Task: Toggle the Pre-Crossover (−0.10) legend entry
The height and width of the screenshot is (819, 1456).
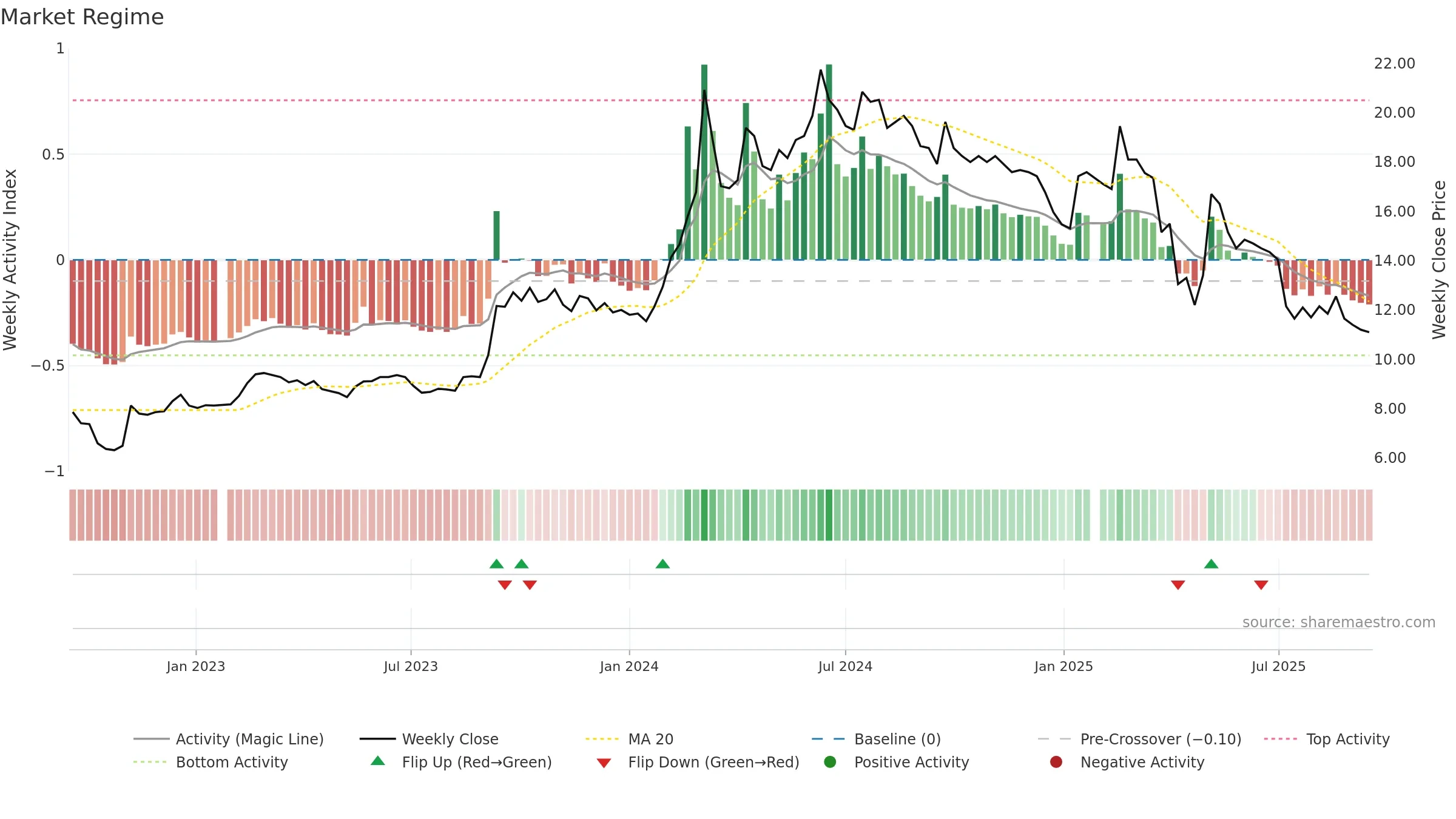Action: point(1139,739)
